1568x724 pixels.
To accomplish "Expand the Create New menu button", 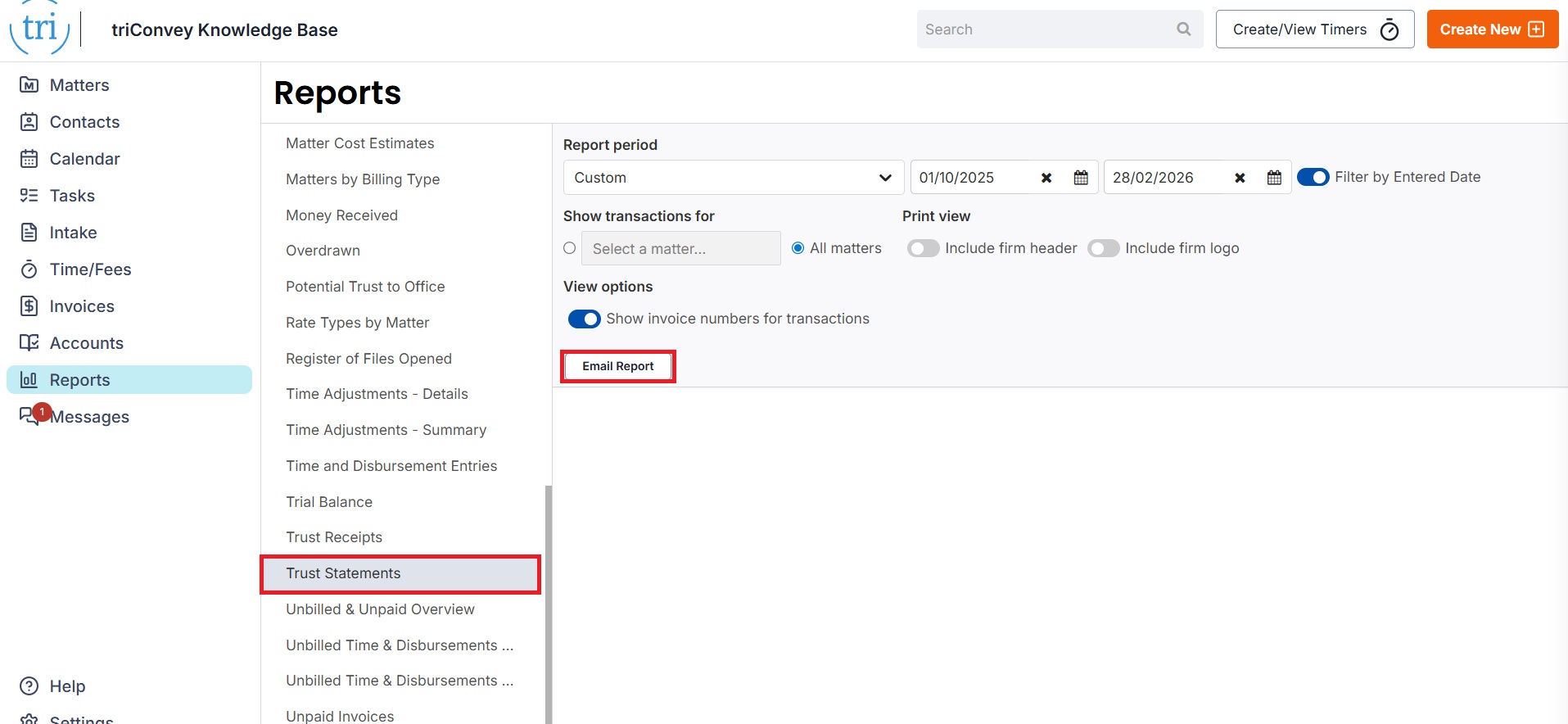I will (1492, 29).
